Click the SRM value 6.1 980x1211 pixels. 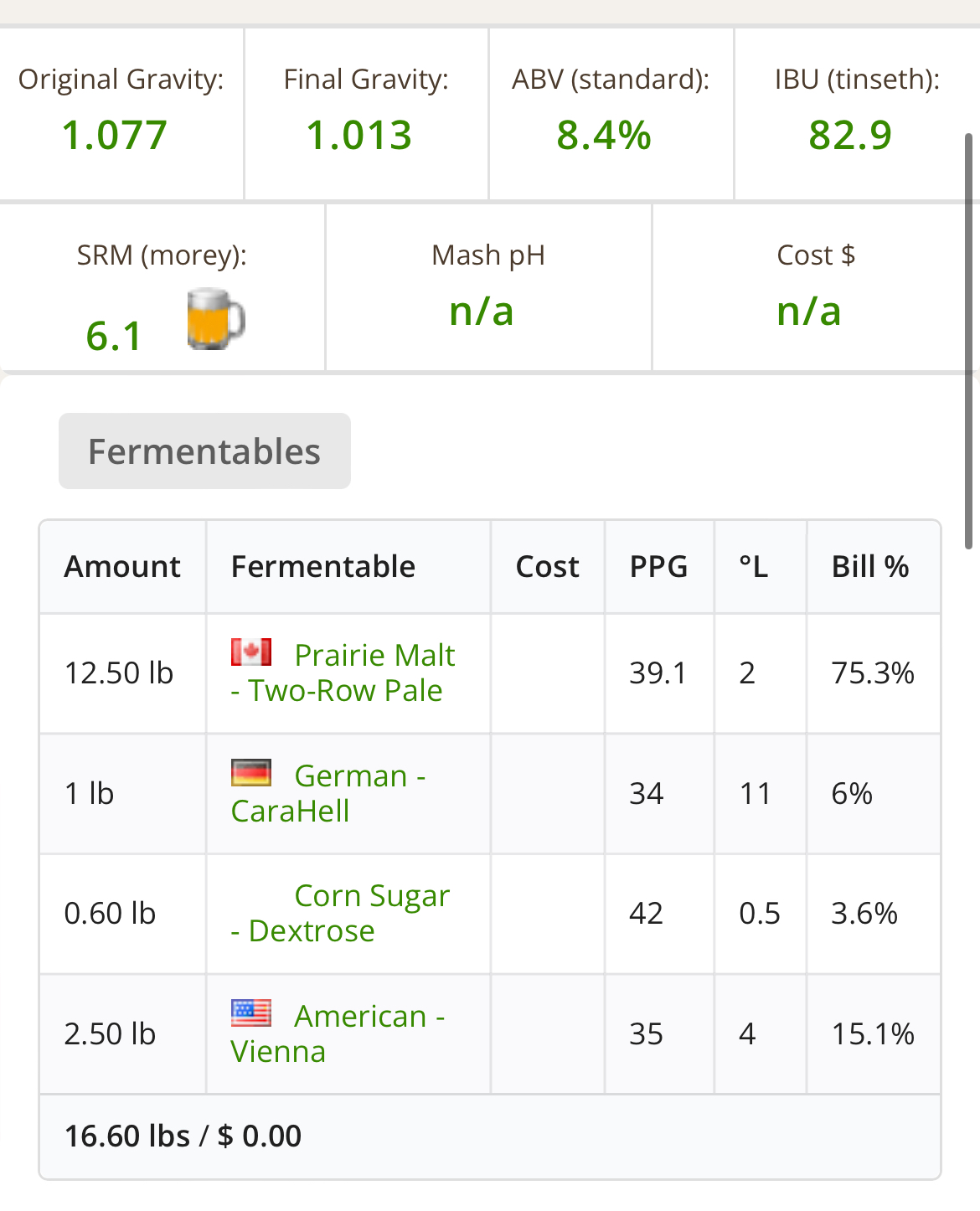point(114,336)
